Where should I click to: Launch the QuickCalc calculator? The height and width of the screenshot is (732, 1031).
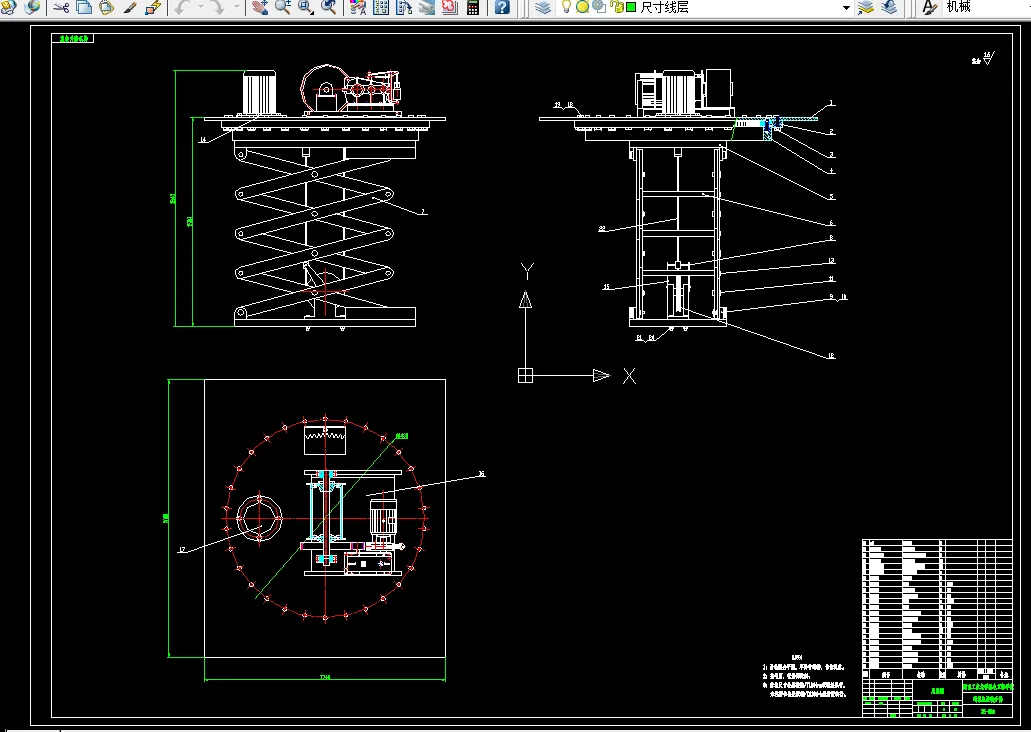(473, 7)
